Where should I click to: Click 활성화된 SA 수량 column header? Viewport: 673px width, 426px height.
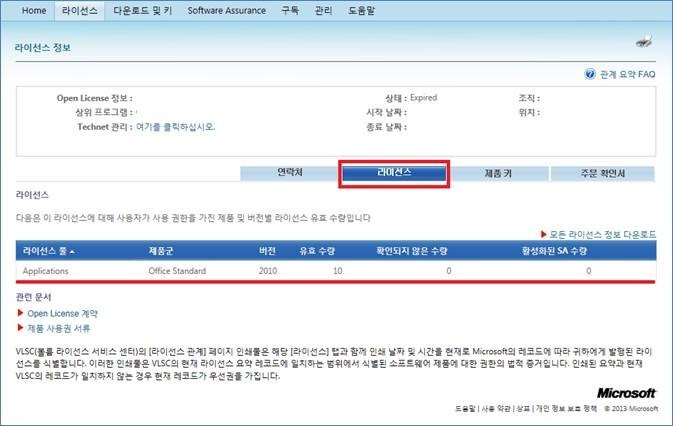(x=554, y=251)
